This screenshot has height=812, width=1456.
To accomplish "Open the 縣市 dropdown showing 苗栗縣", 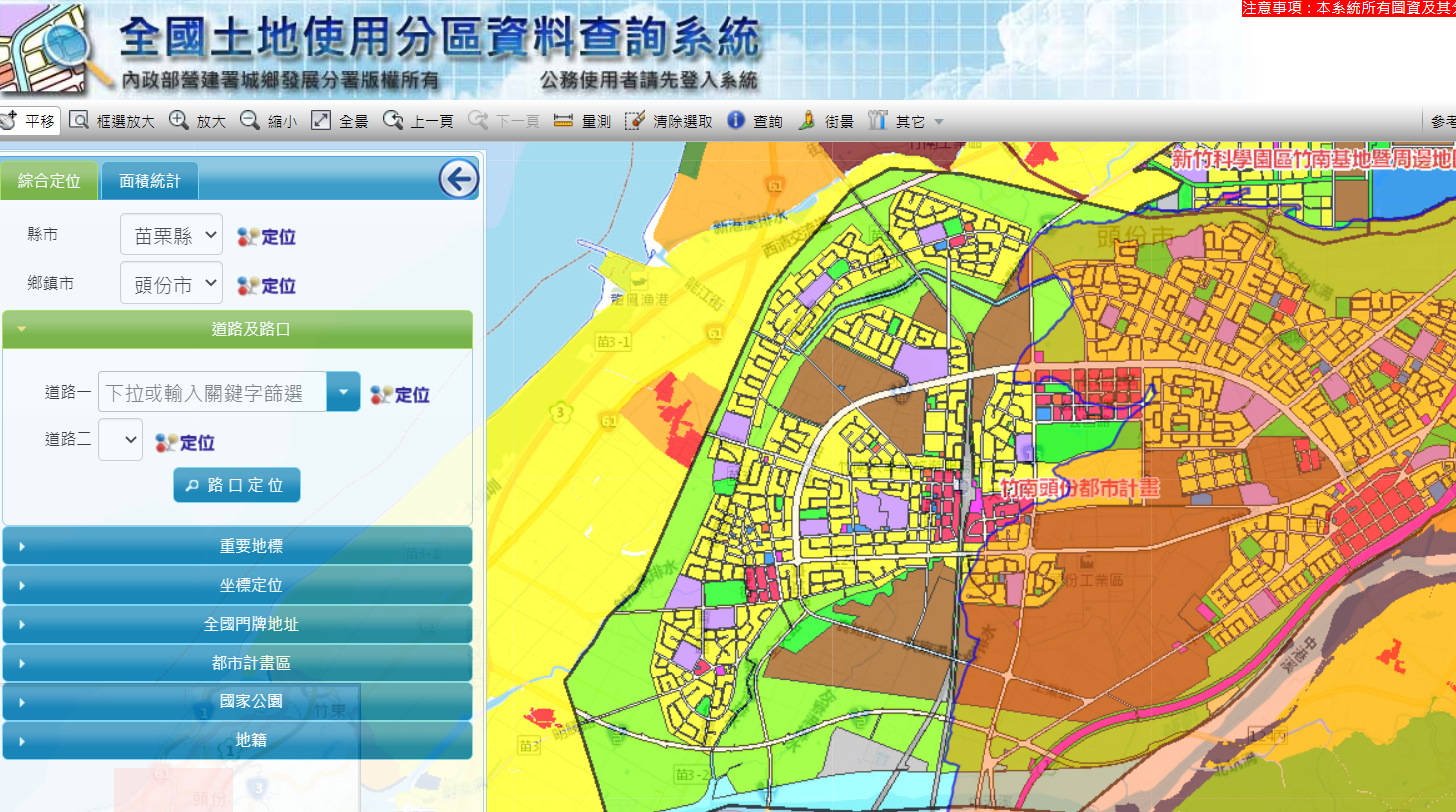I will pyautogui.click(x=171, y=235).
